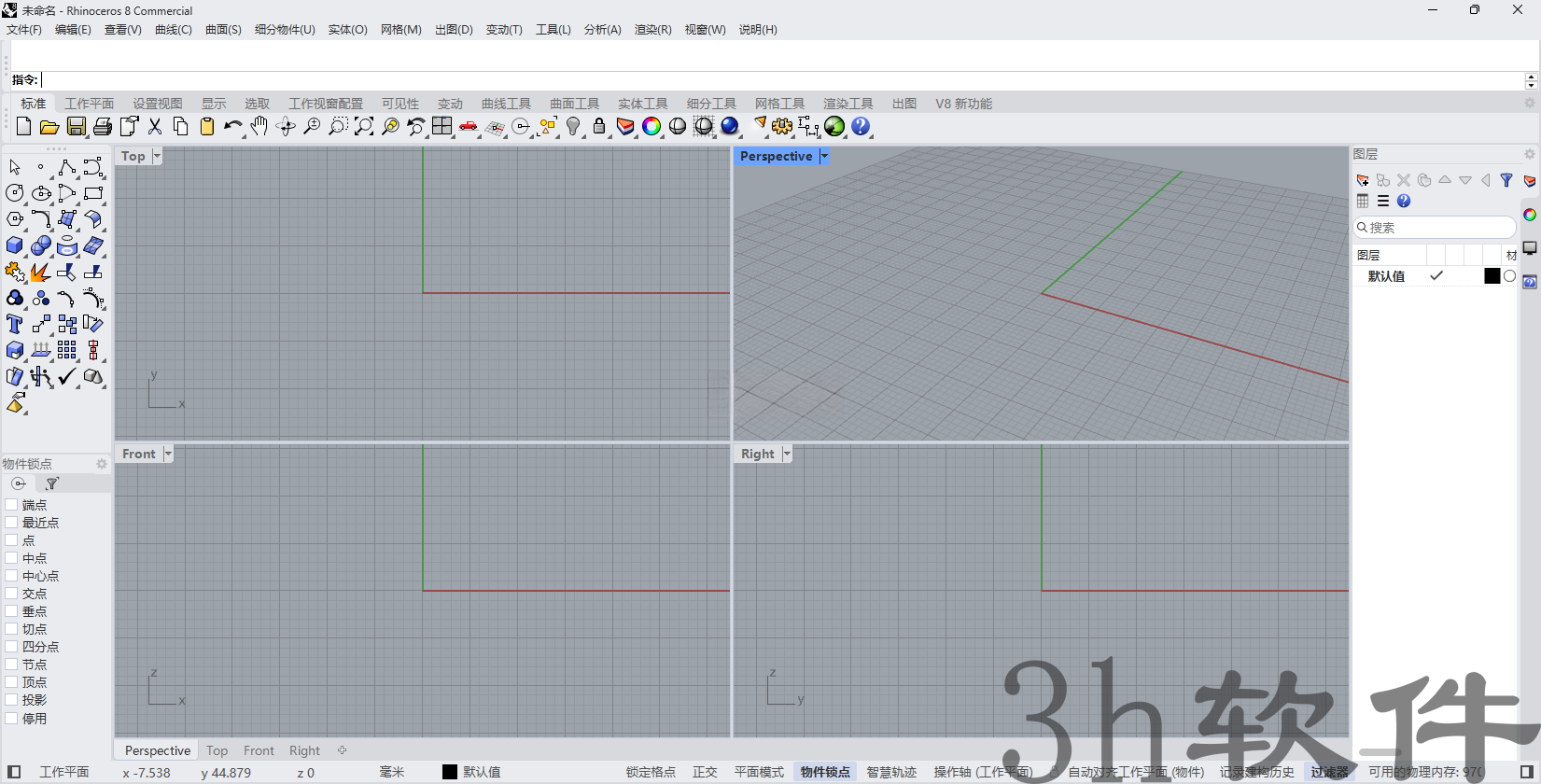Toggle 智慧轨迹 in the status bar

pyautogui.click(x=891, y=772)
